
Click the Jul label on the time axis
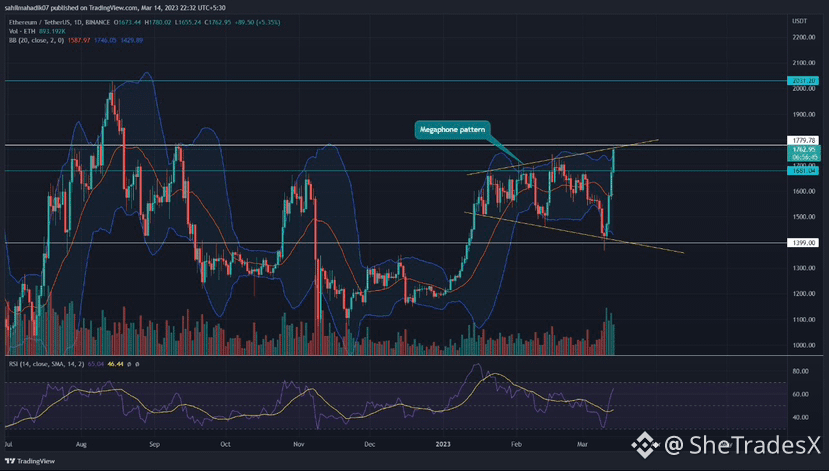(x=8, y=445)
